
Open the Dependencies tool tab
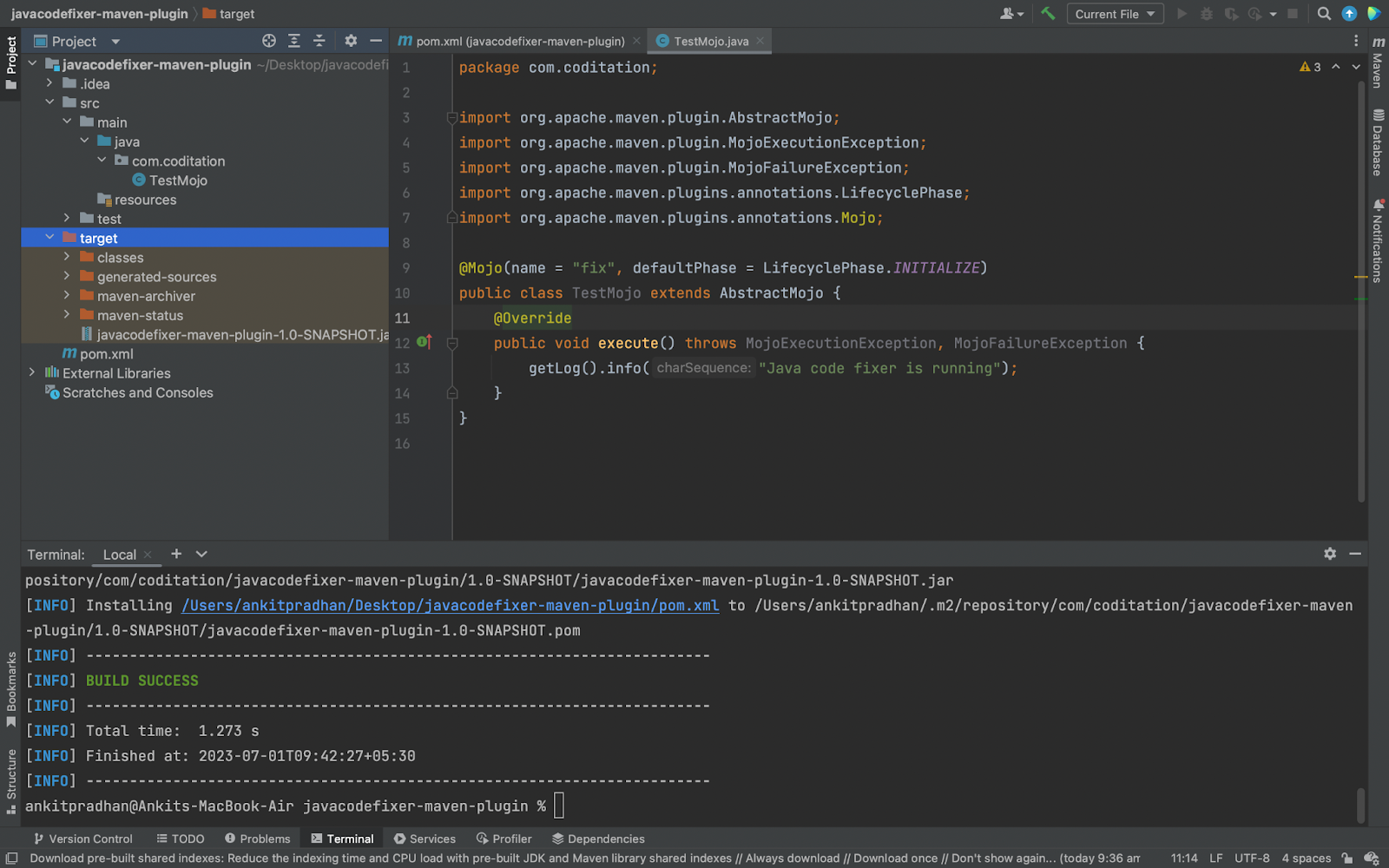click(x=598, y=838)
